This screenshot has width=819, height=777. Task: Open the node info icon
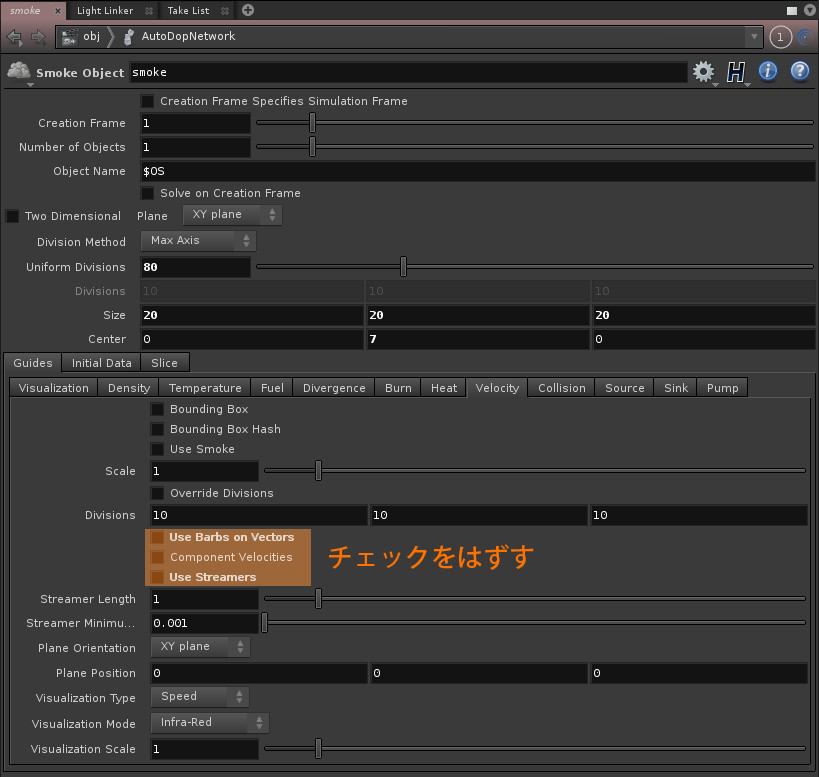(767, 71)
